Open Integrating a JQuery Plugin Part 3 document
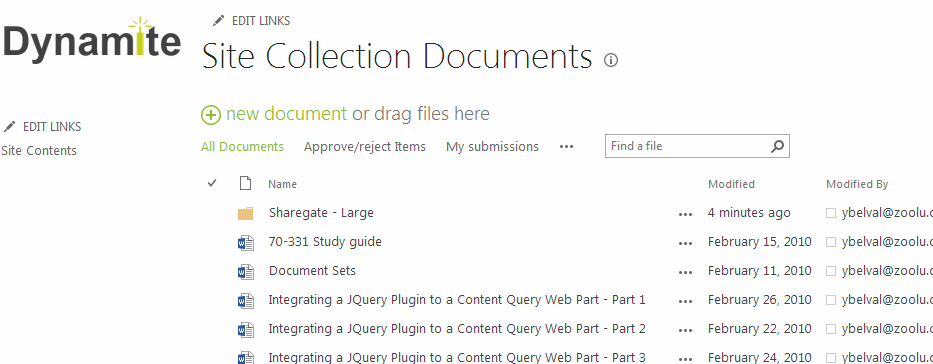The width and height of the screenshot is (933, 364). [x=457, y=357]
